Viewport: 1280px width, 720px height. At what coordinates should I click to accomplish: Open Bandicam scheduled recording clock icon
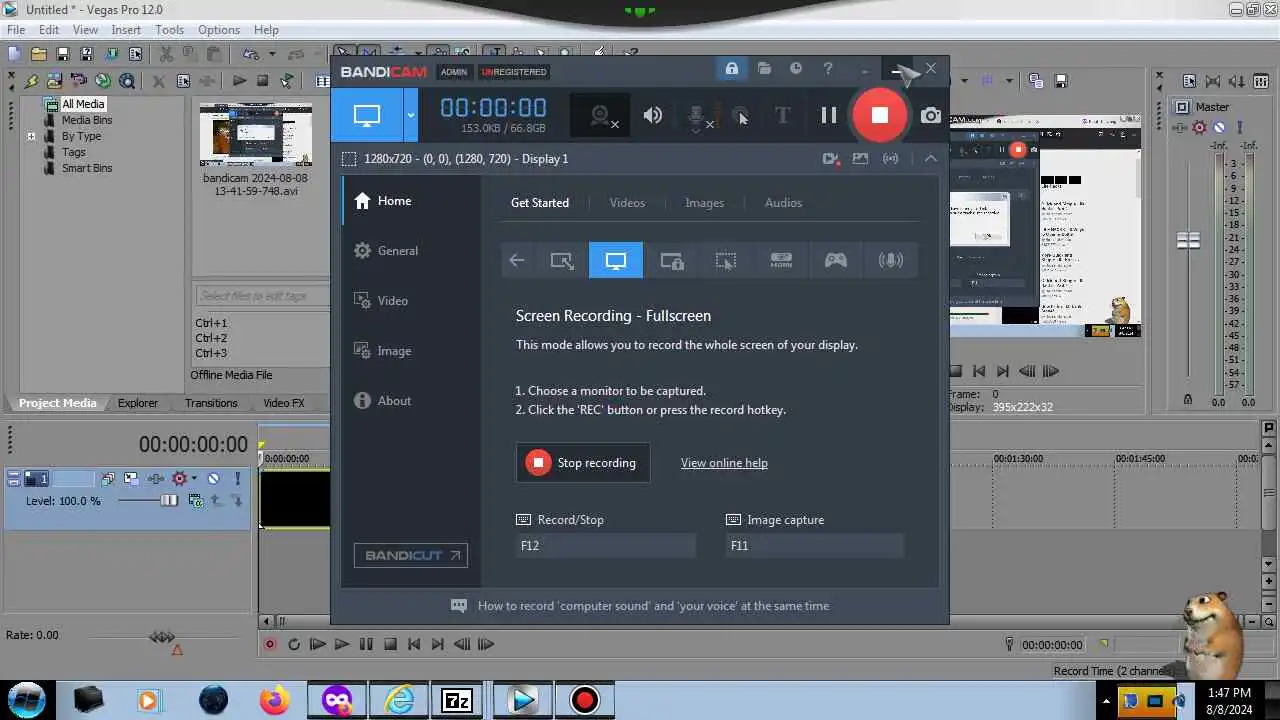[796, 69]
